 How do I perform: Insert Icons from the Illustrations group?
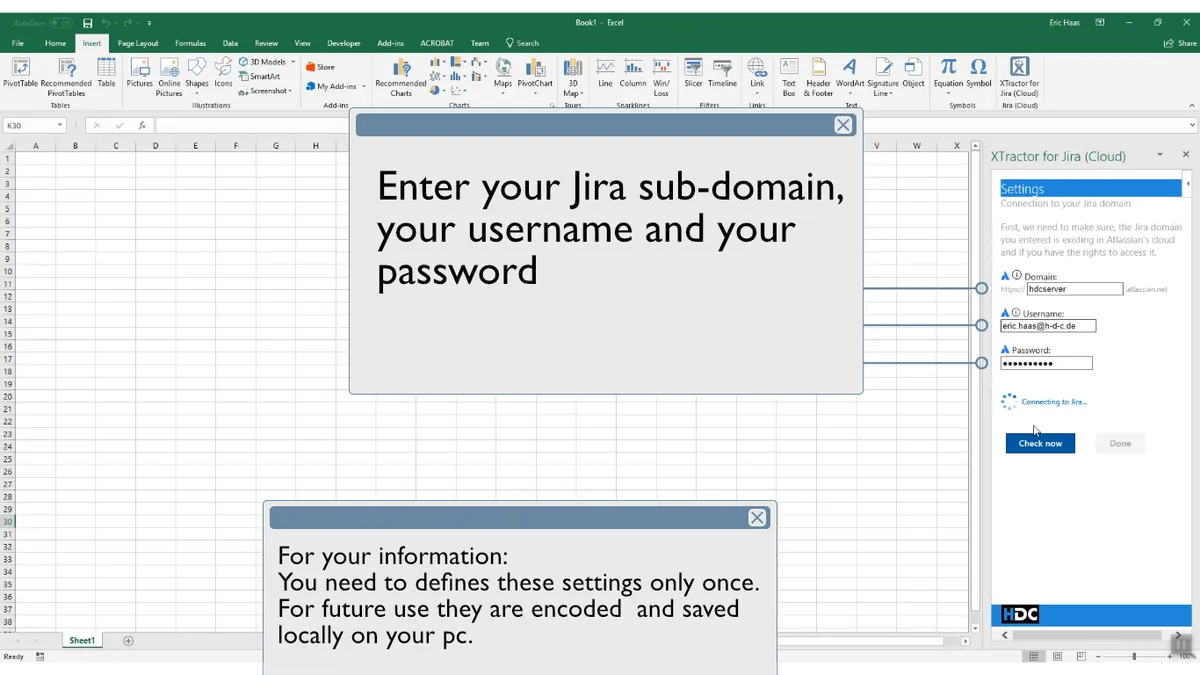coord(223,73)
